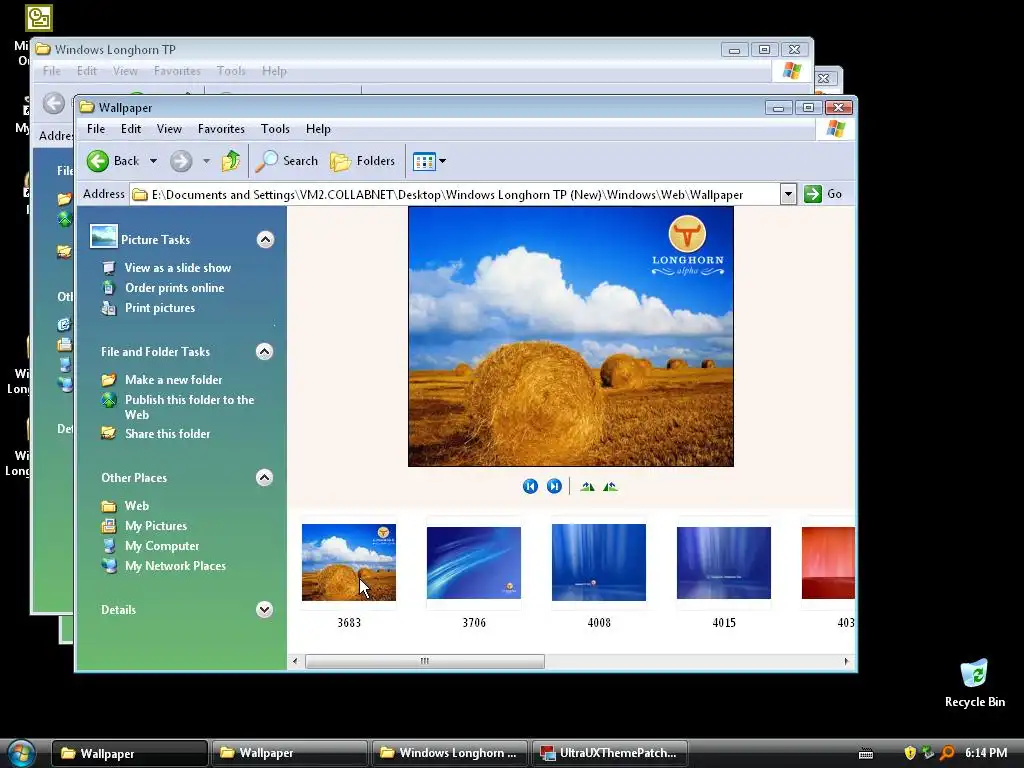The image size is (1024, 768).
Task: Go to Web folder in Other Places
Action: 137,505
